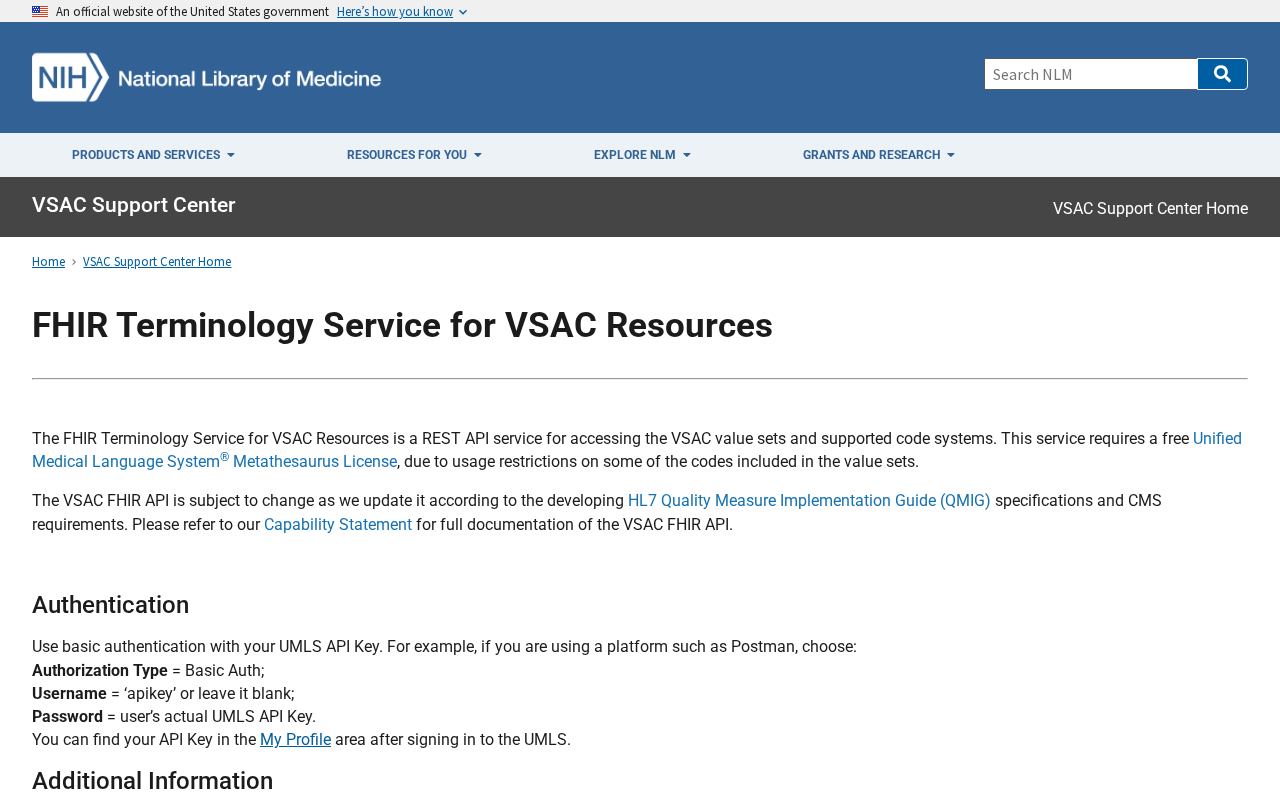Viewport: 1280px width, 800px height.
Task: Follow the My Profile link
Action: click(295, 740)
